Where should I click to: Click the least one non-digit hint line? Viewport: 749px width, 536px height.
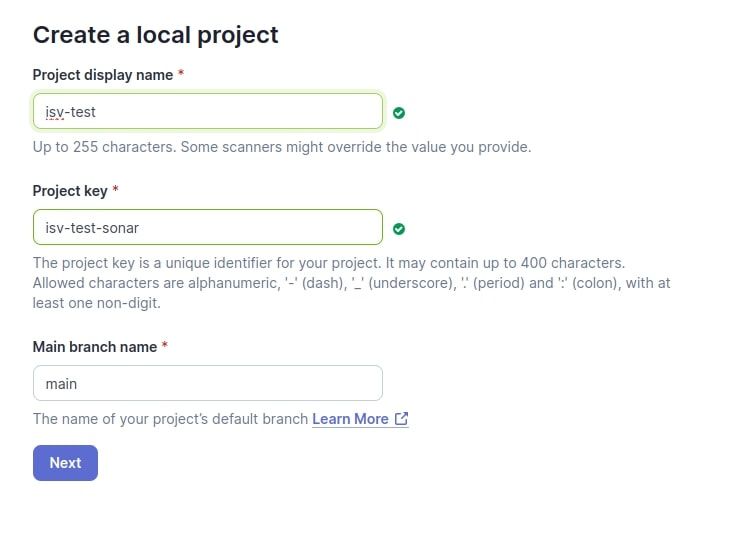[96, 303]
